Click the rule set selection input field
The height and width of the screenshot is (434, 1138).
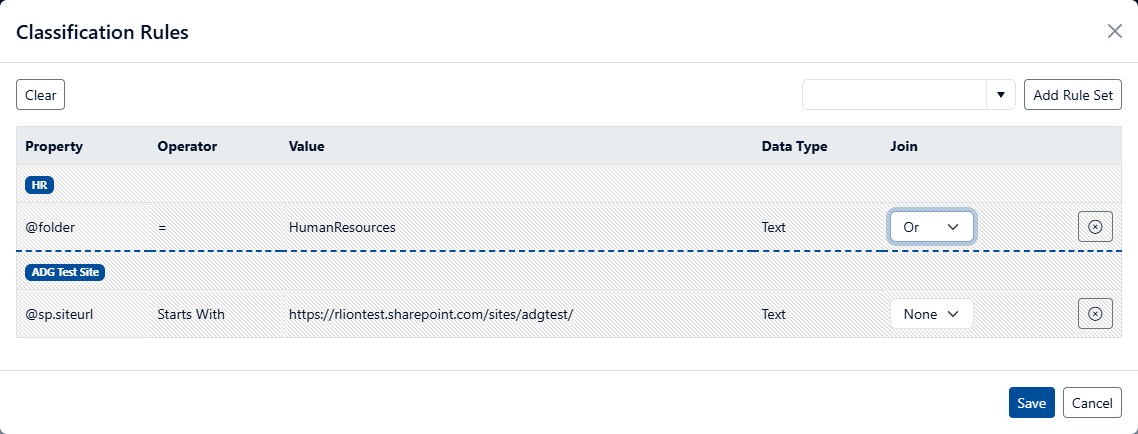click(x=895, y=95)
